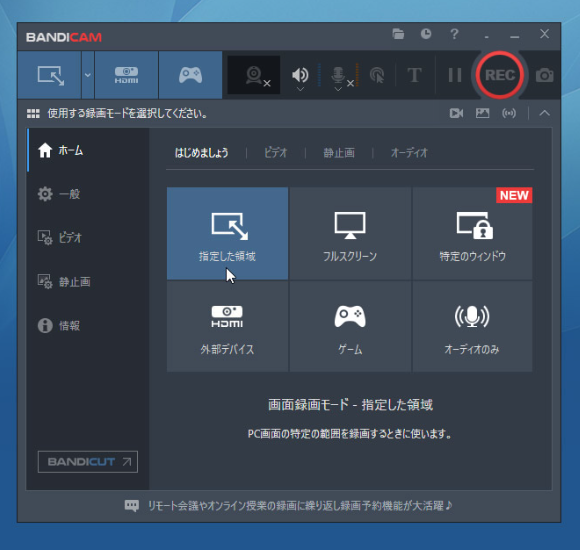Switch to game recording mode in toolbar

coord(190,75)
